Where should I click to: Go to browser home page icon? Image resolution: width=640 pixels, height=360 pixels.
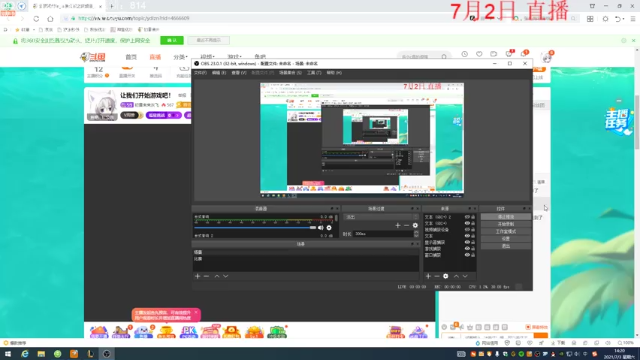click(50, 18)
